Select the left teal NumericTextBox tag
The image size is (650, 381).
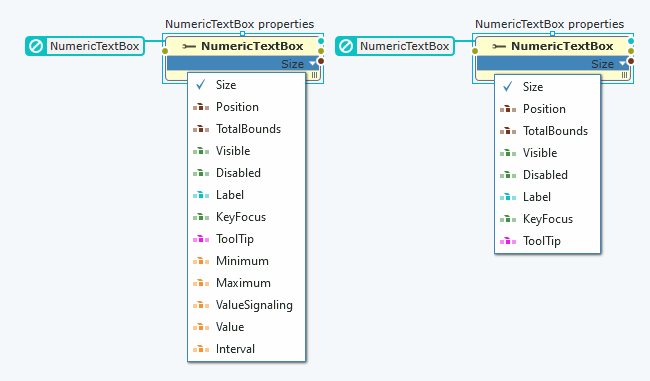click(x=85, y=46)
